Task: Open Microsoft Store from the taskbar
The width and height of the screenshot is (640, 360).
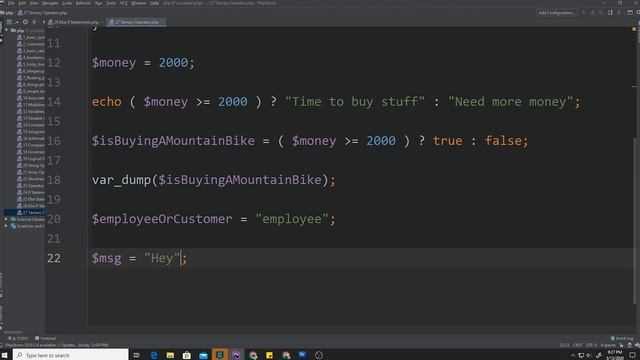Action: [x=187, y=355]
